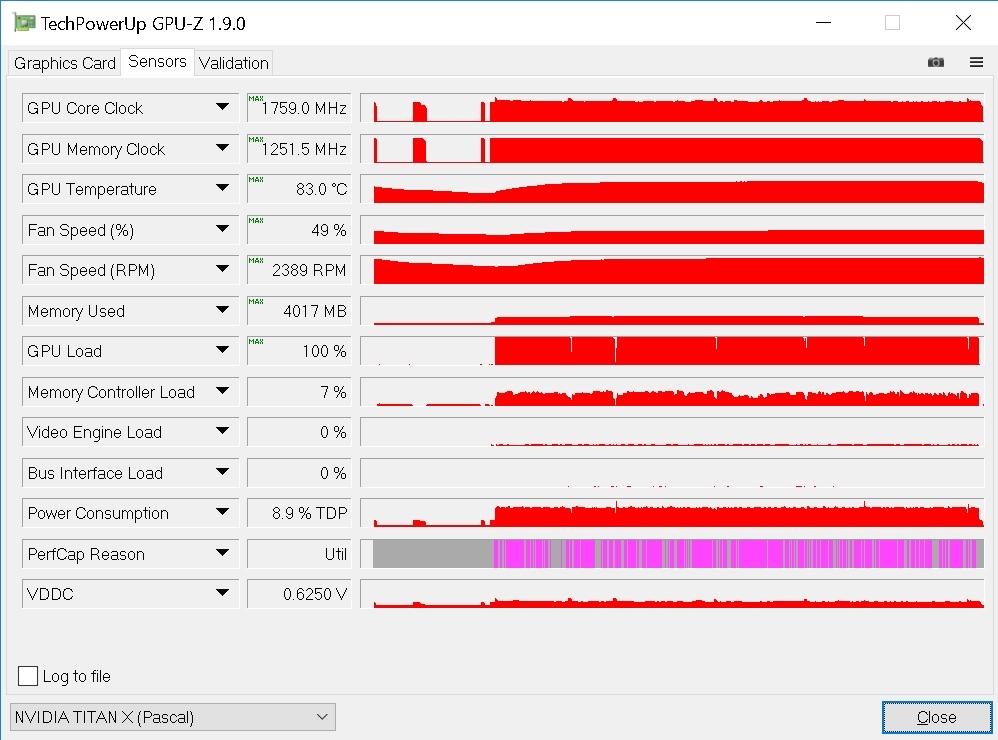998x740 pixels.
Task: Click the 2389 RPM fan speed value
Action: click(299, 270)
